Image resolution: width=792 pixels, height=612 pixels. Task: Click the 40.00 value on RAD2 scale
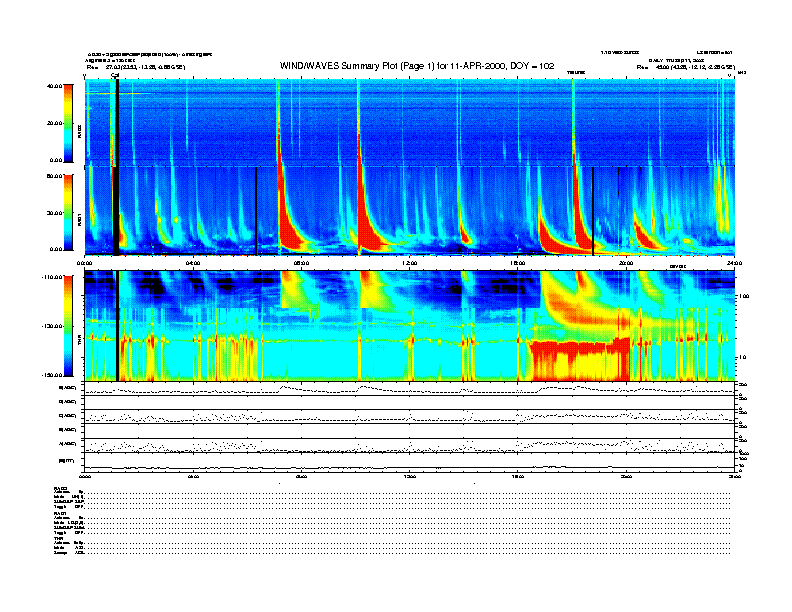(x=54, y=86)
